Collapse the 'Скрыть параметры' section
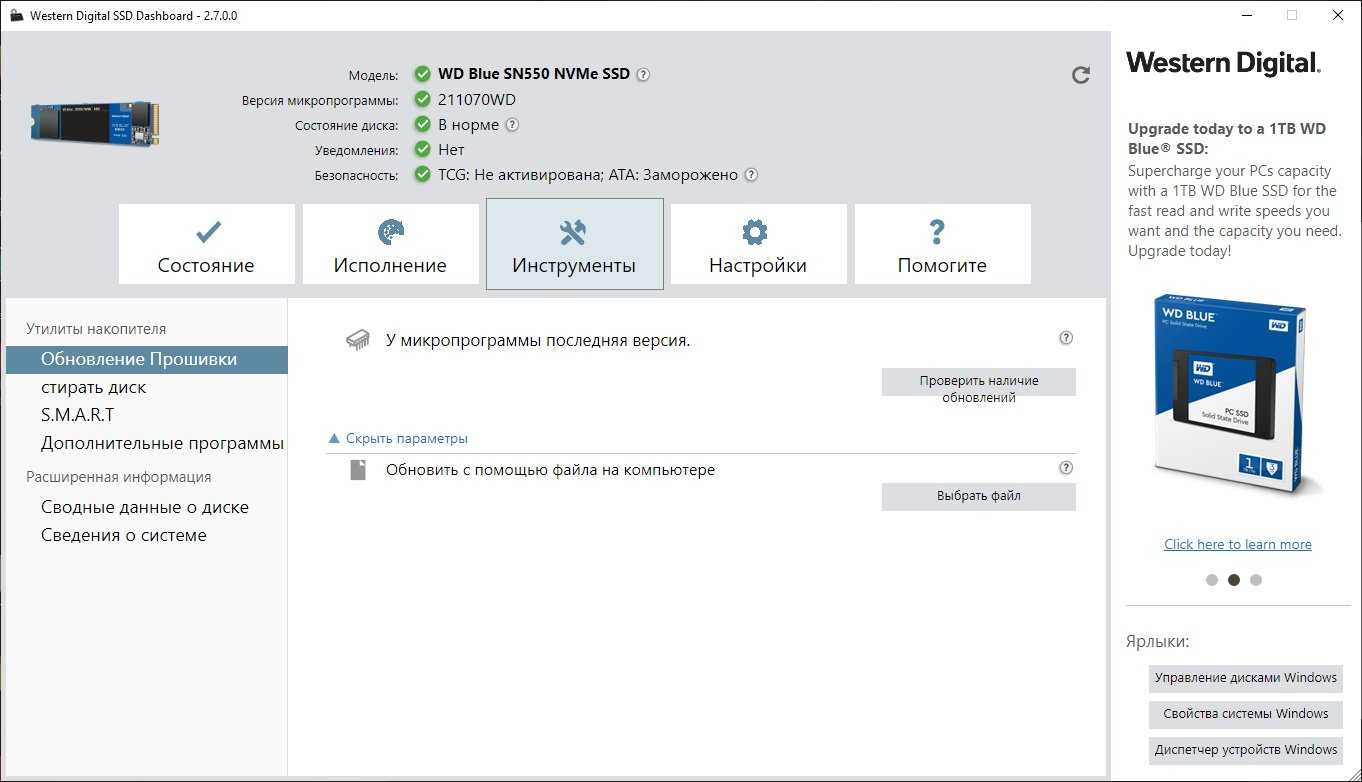 (x=399, y=438)
